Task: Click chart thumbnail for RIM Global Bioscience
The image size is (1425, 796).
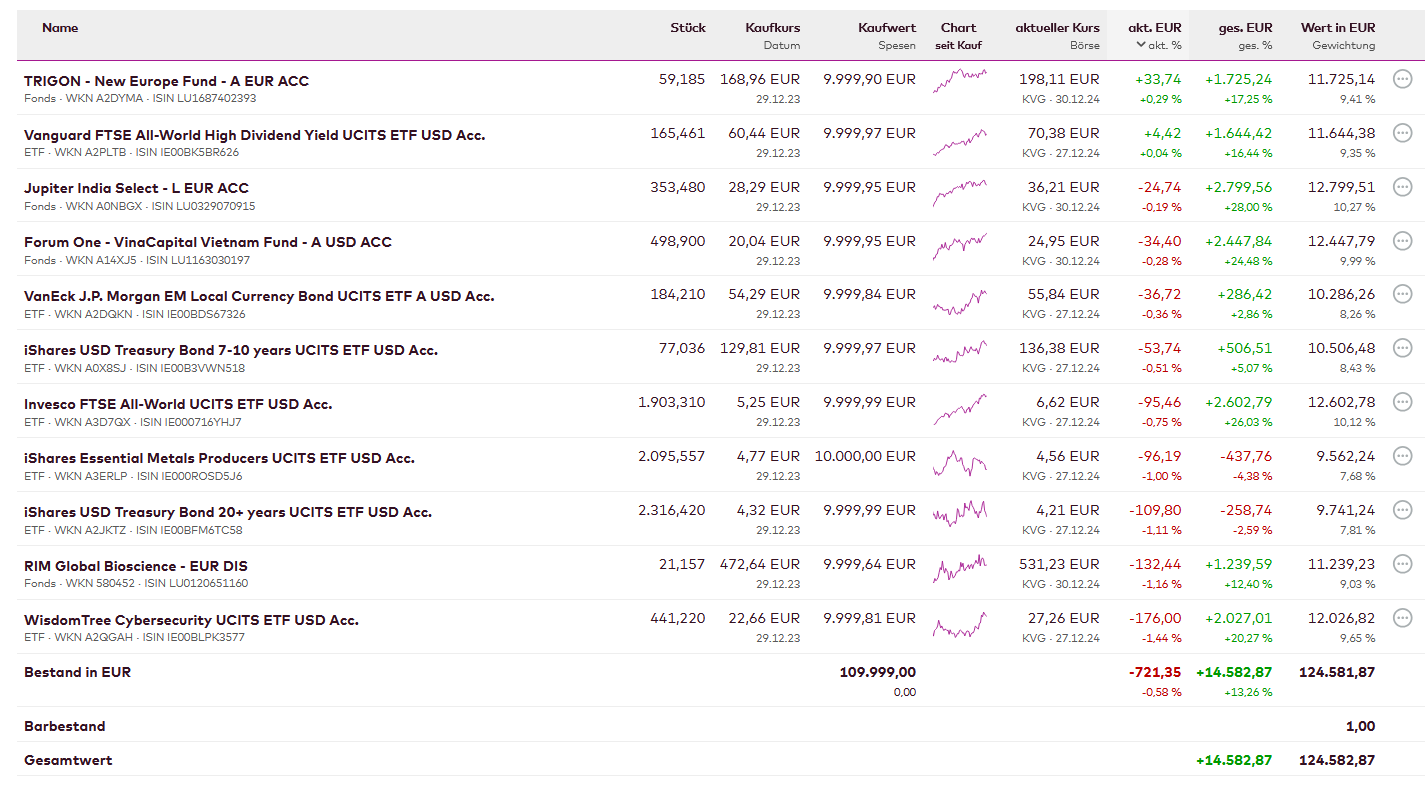Action: 959,572
